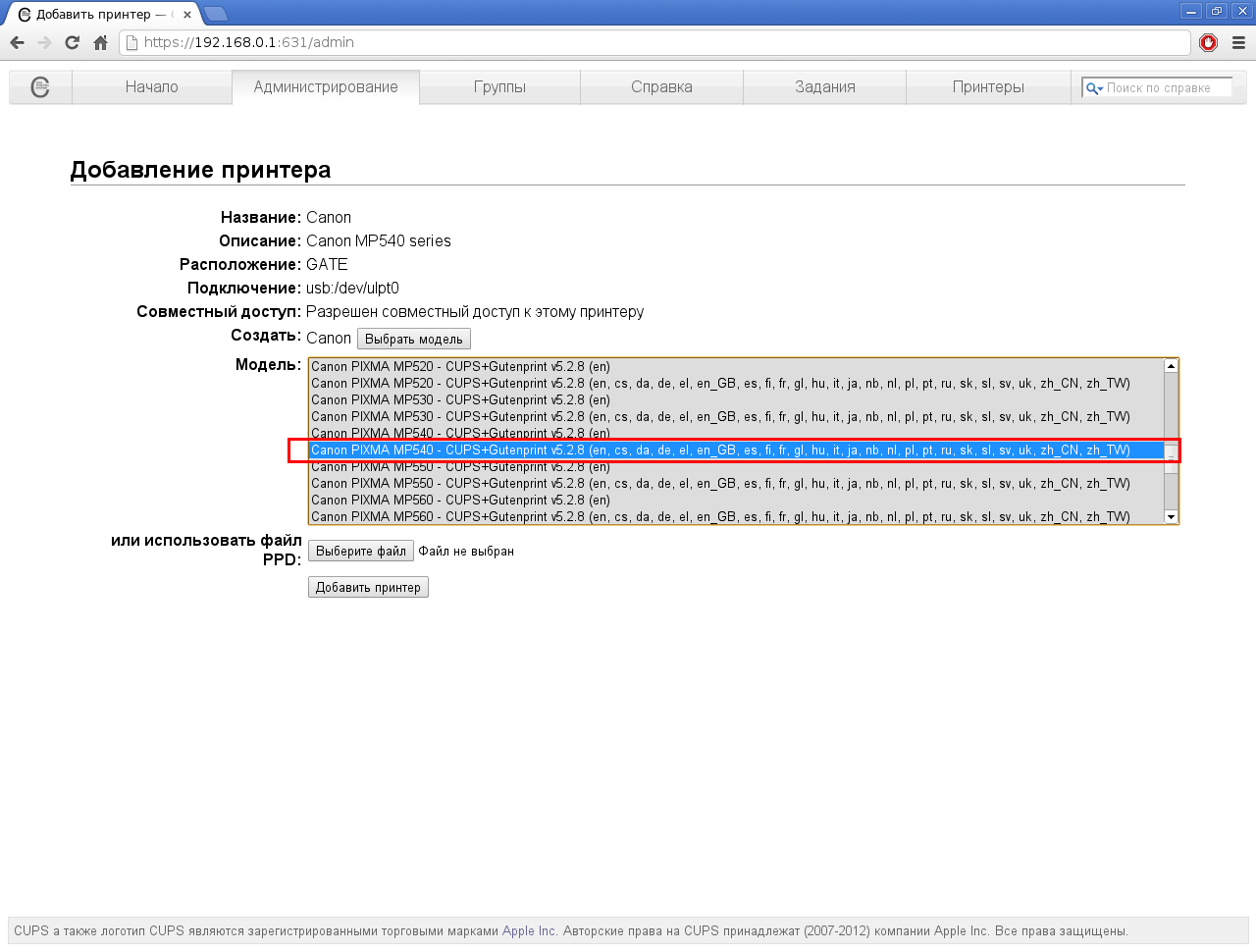The width and height of the screenshot is (1256, 952).
Task: Go forward with the browser forward arrow
Action: tap(44, 42)
